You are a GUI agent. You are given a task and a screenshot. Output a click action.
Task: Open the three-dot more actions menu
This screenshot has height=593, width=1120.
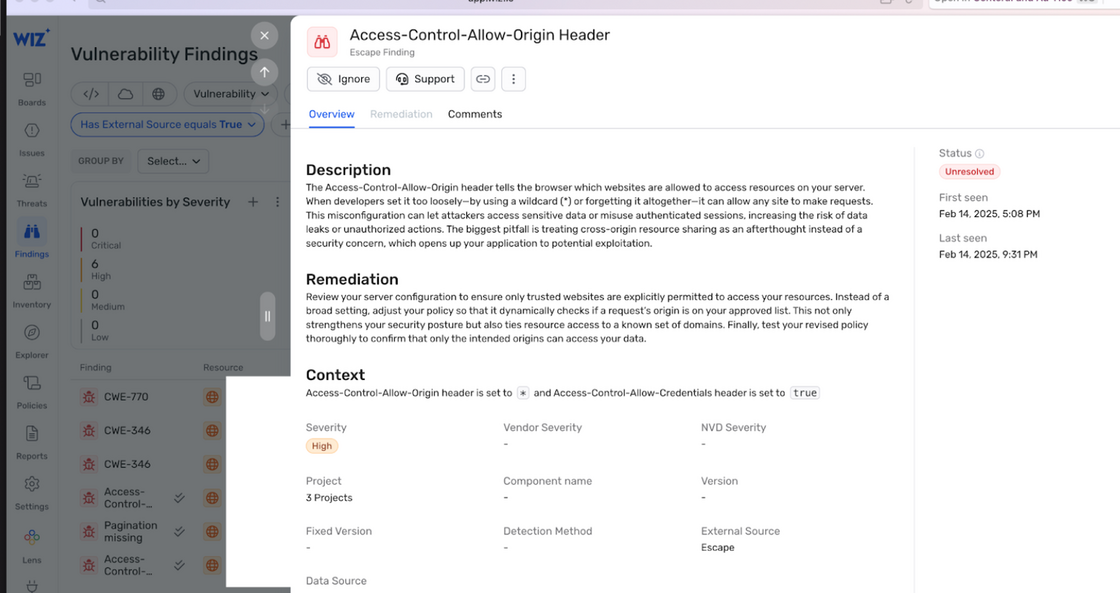pos(514,79)
